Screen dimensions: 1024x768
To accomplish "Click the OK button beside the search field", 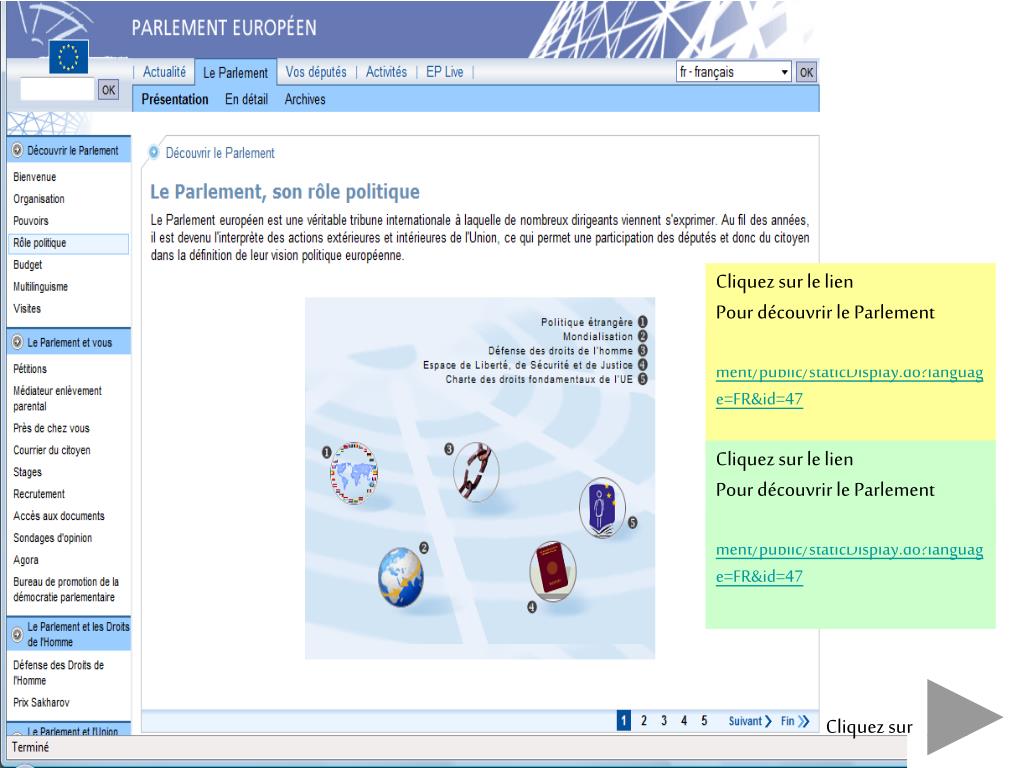I will 108,89.
